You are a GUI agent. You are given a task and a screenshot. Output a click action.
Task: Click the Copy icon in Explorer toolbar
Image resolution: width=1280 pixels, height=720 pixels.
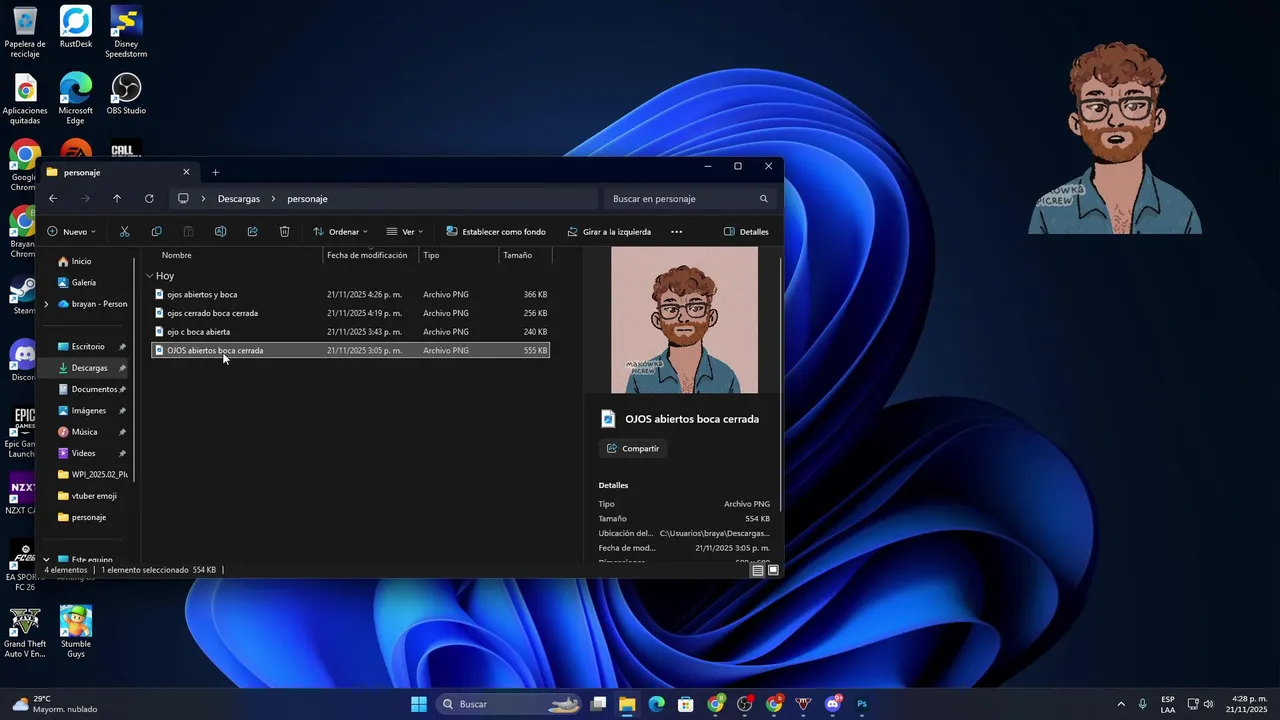156,231
